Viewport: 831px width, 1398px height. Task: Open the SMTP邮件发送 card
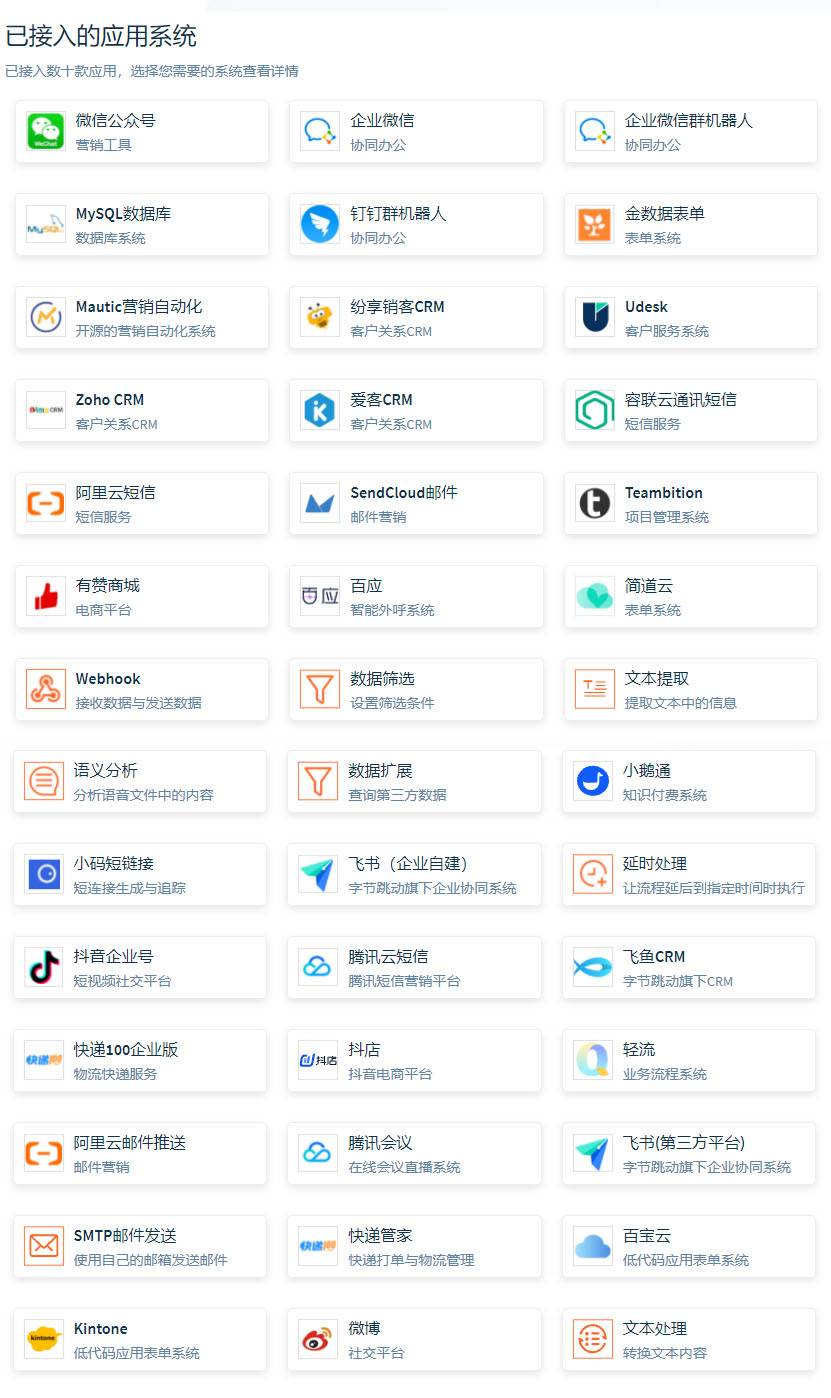tap(140, 1247)
